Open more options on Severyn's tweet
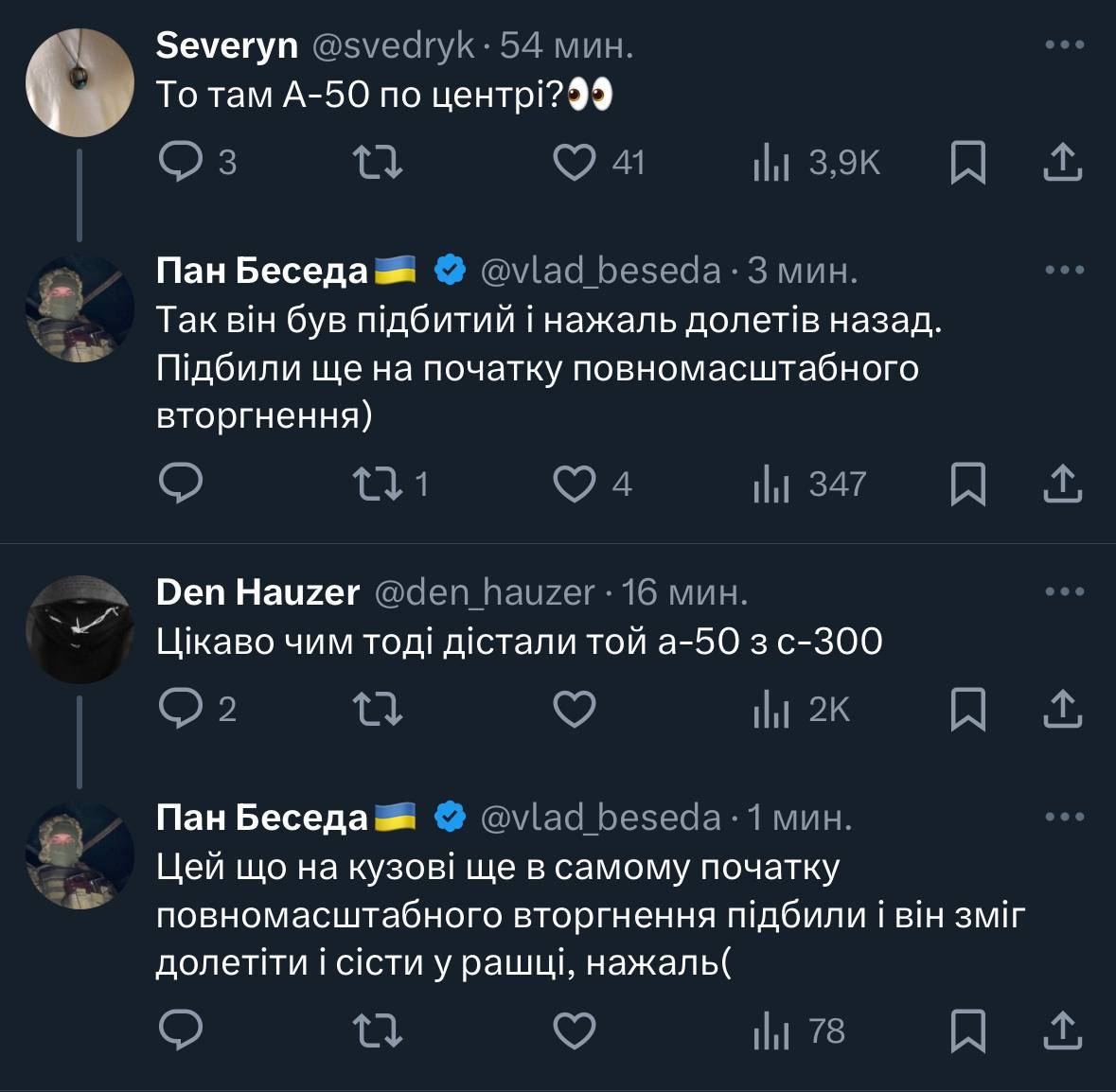 click(1064, 44)
